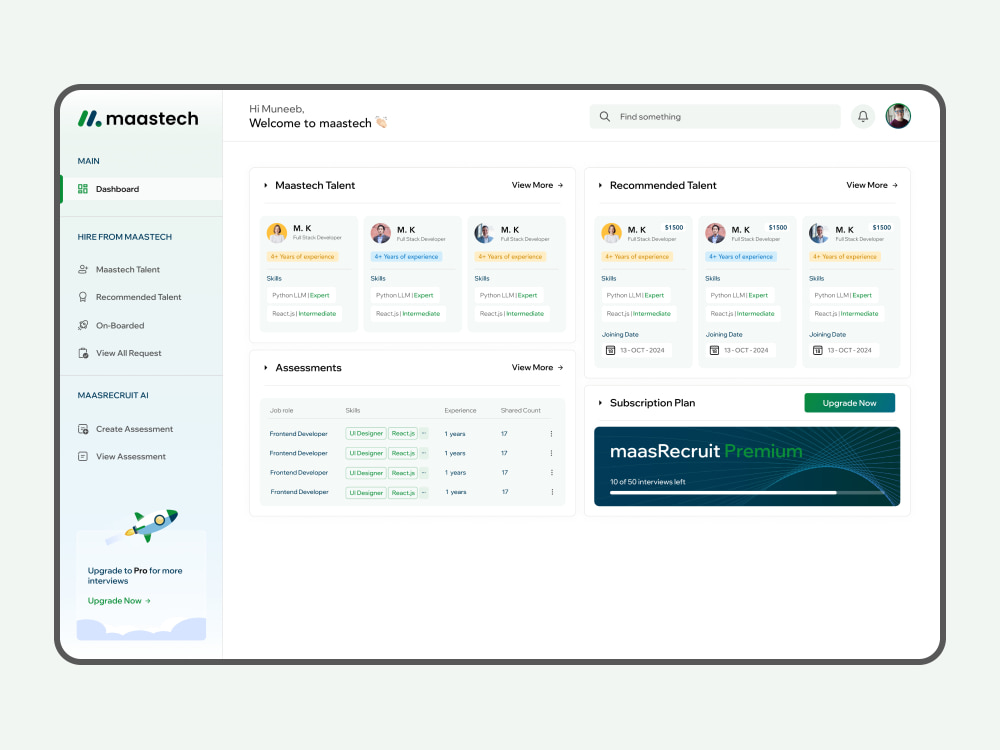
Task: Select third Recommended Talent avatar with dark background
Action: coord(819,233)
